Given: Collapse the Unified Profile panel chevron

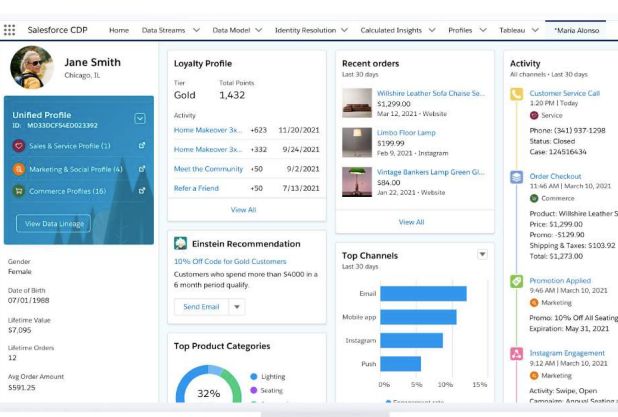Looking at the screenshot, I should point(140,119).
